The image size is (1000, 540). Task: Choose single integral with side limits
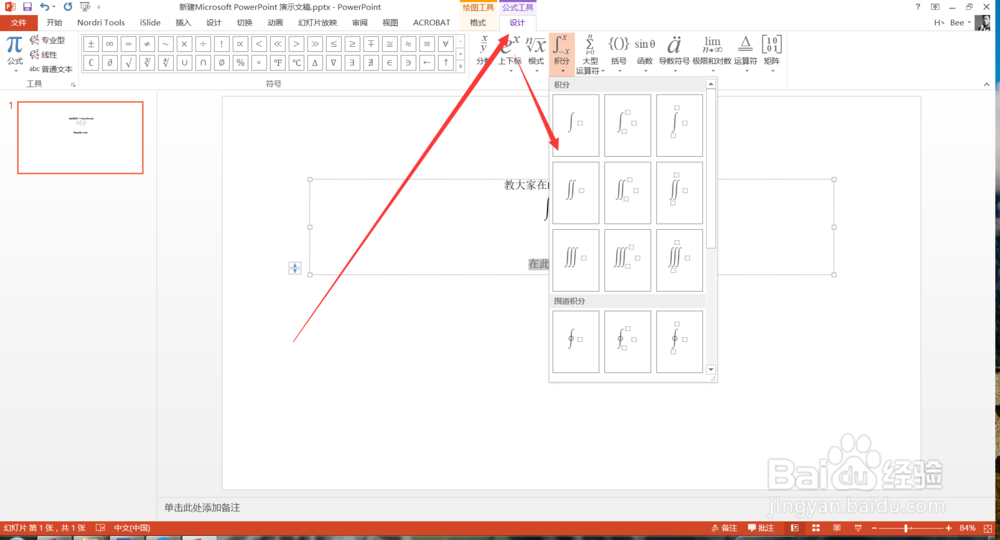[x=628, y=125]
